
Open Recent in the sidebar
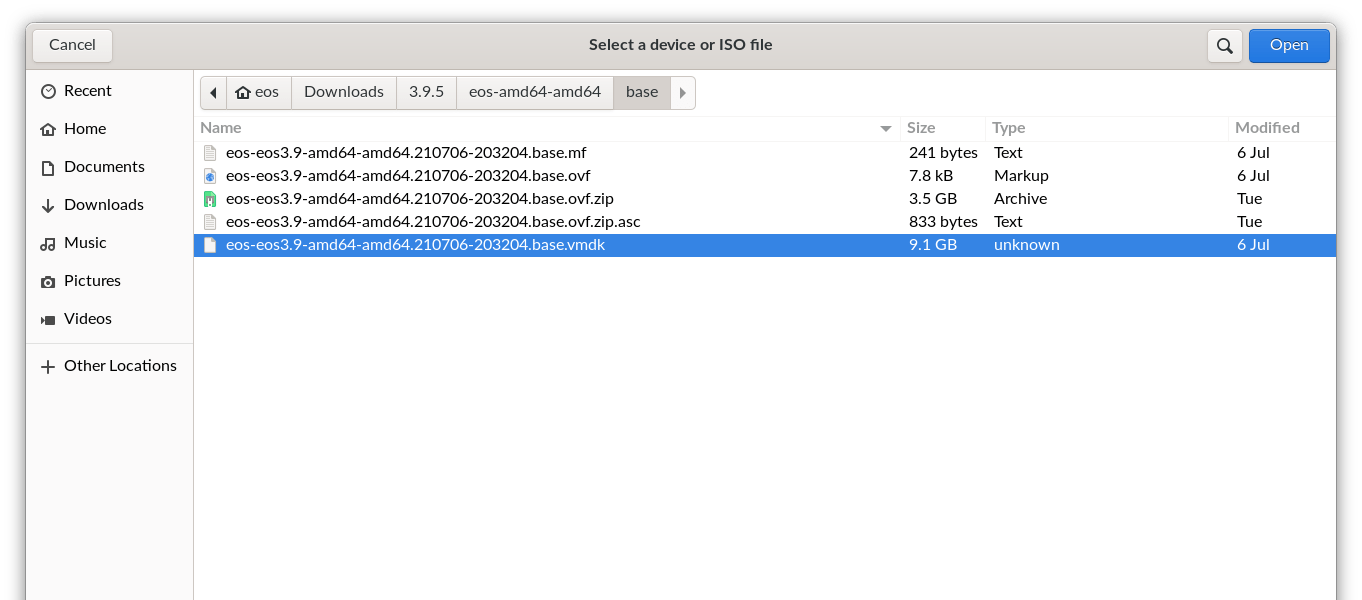109,91
